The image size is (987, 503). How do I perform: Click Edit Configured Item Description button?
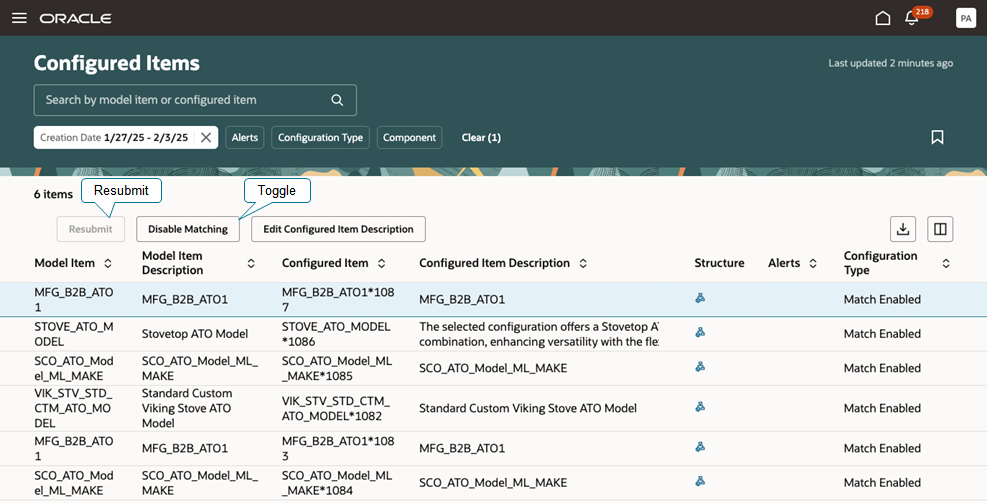click(339, 229)
